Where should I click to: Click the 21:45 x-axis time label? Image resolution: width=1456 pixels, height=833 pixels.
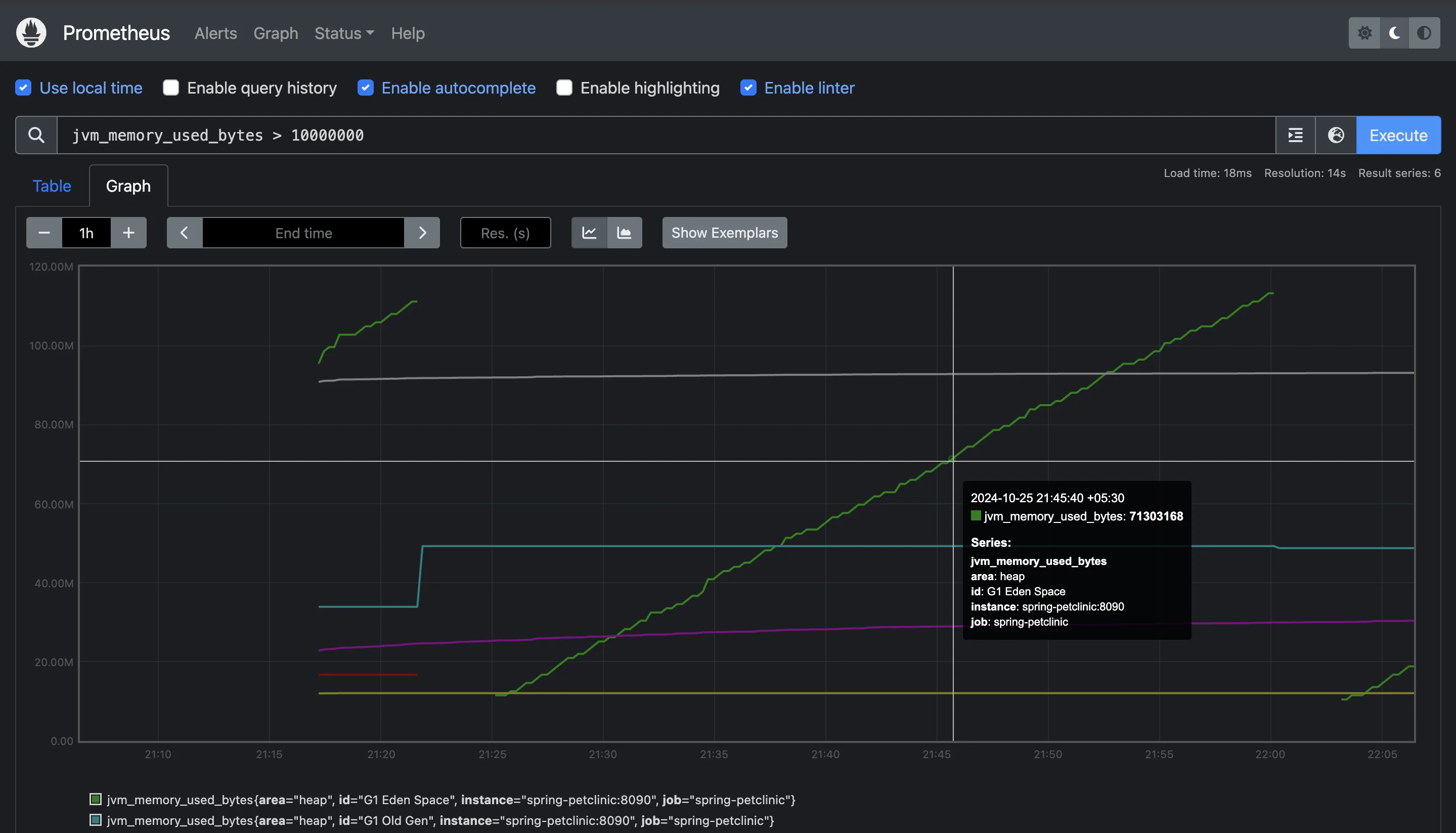click(936, 754)
